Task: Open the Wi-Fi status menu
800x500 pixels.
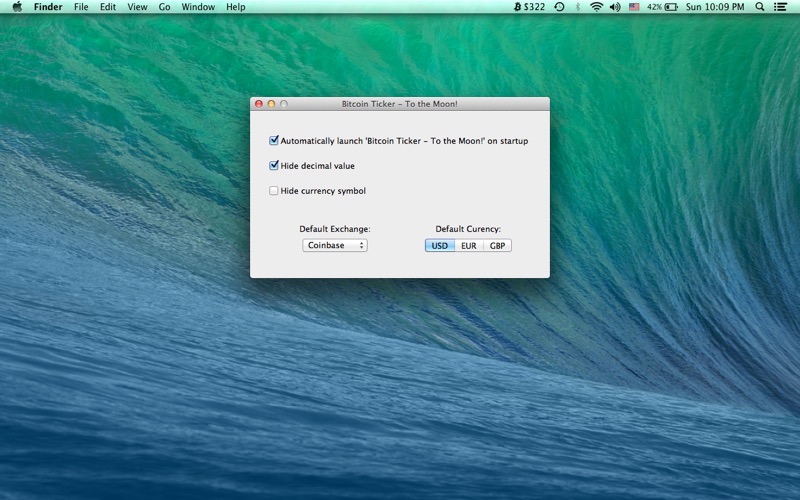Action: [x=596, y=7]
